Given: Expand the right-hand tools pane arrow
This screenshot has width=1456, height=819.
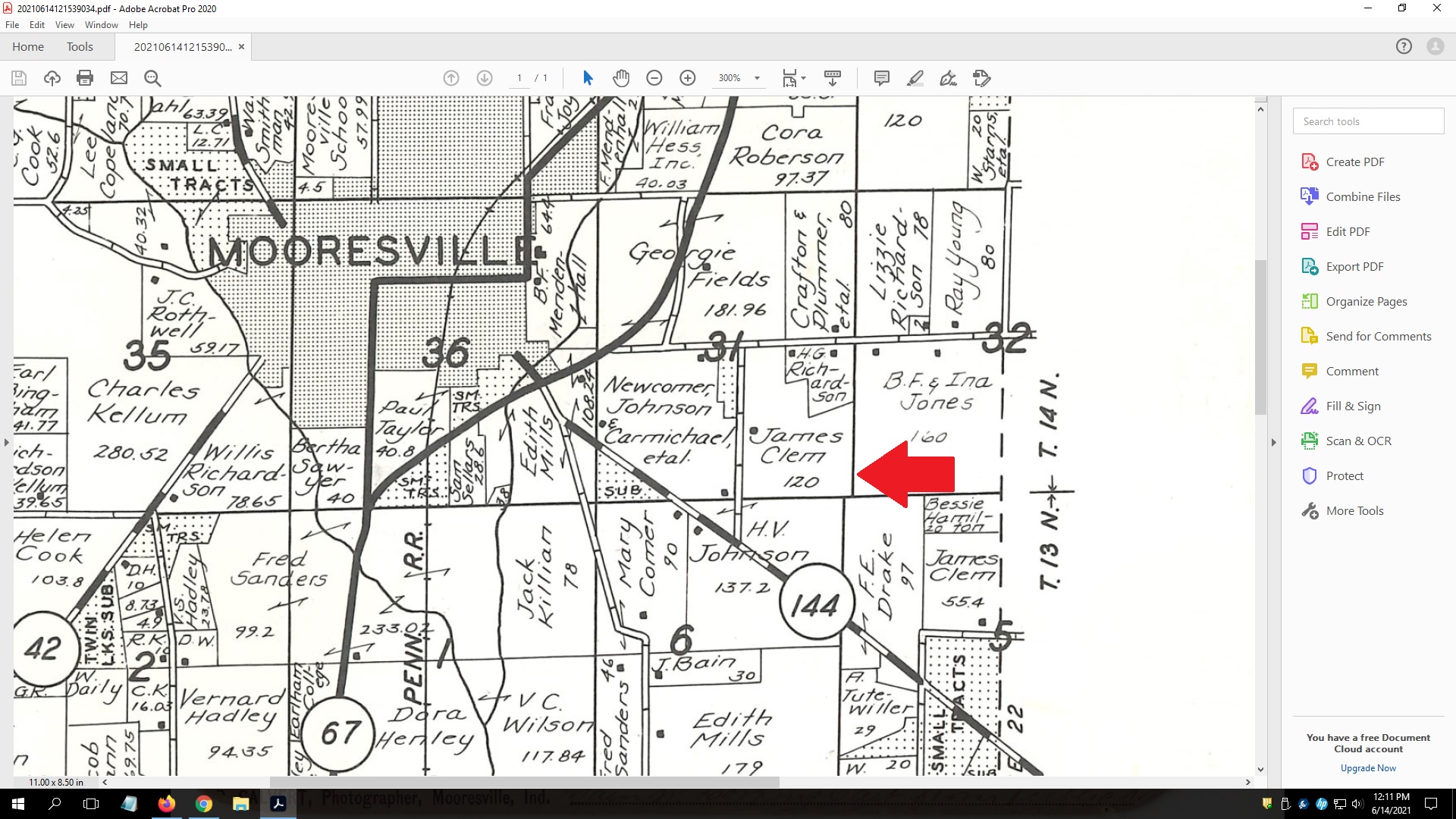Looking at the screenshot, I should pos(1272,442).
